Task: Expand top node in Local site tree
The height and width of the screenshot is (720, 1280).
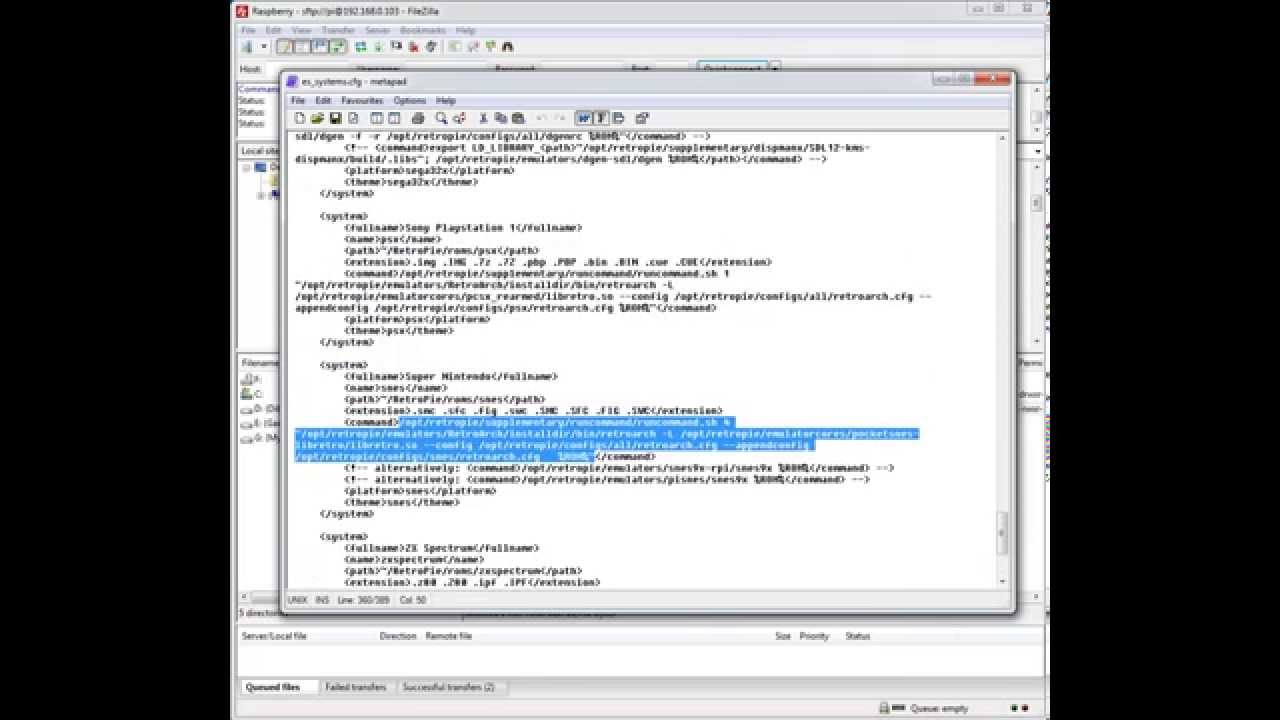Action: coord(247,167)
